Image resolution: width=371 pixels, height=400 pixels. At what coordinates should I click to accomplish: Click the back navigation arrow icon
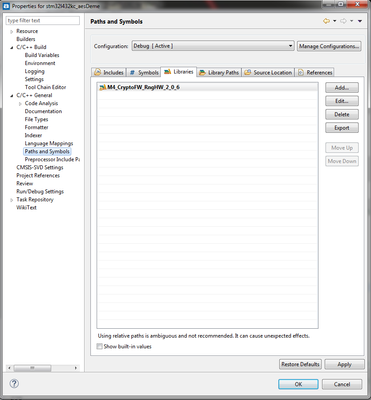coord(326,21)
